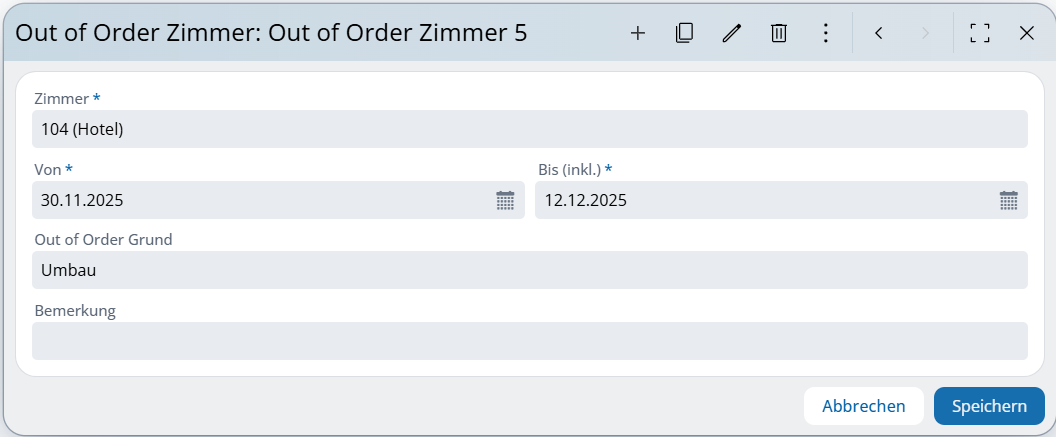Viewport: 1056px width, 437px height.
Task: Select the Out of Order Grund field
Action: (530, 270)
